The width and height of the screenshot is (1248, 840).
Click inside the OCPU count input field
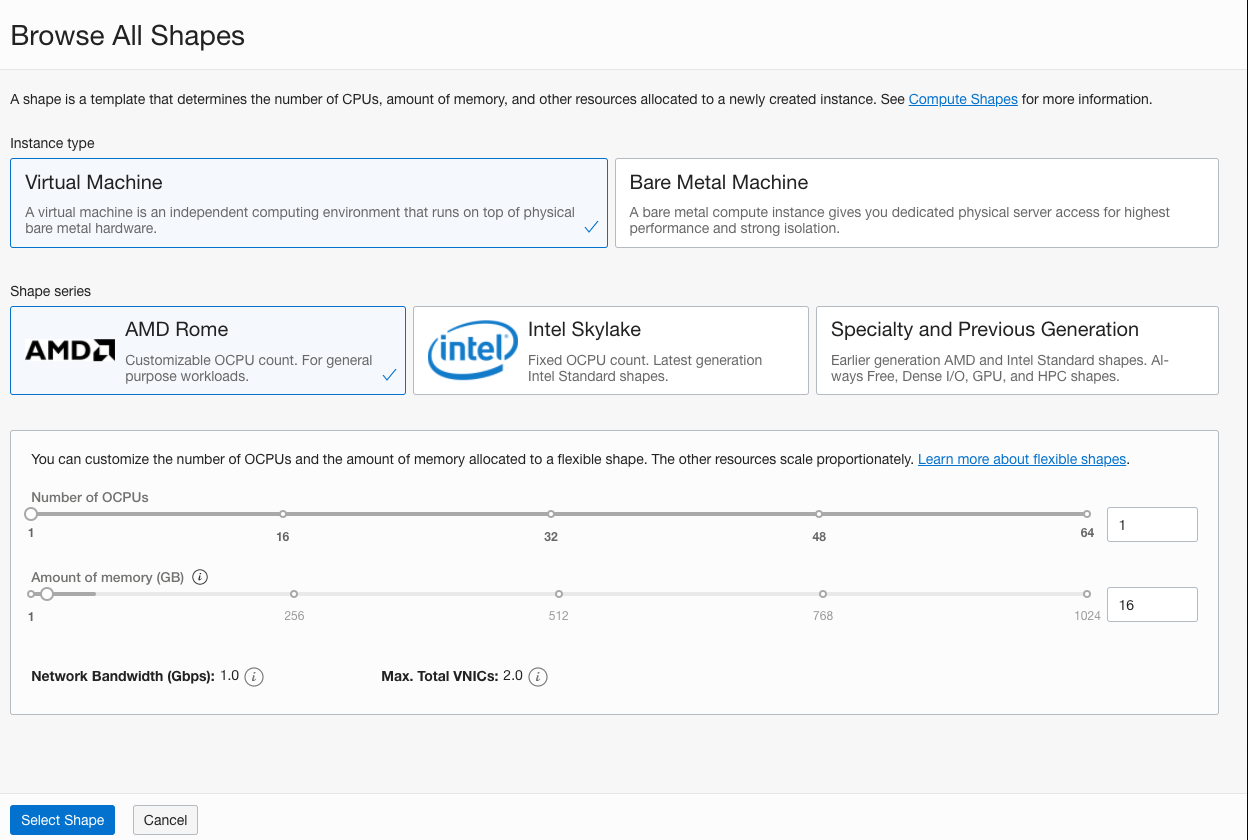pyautogui.click(x=1152, y=524)
